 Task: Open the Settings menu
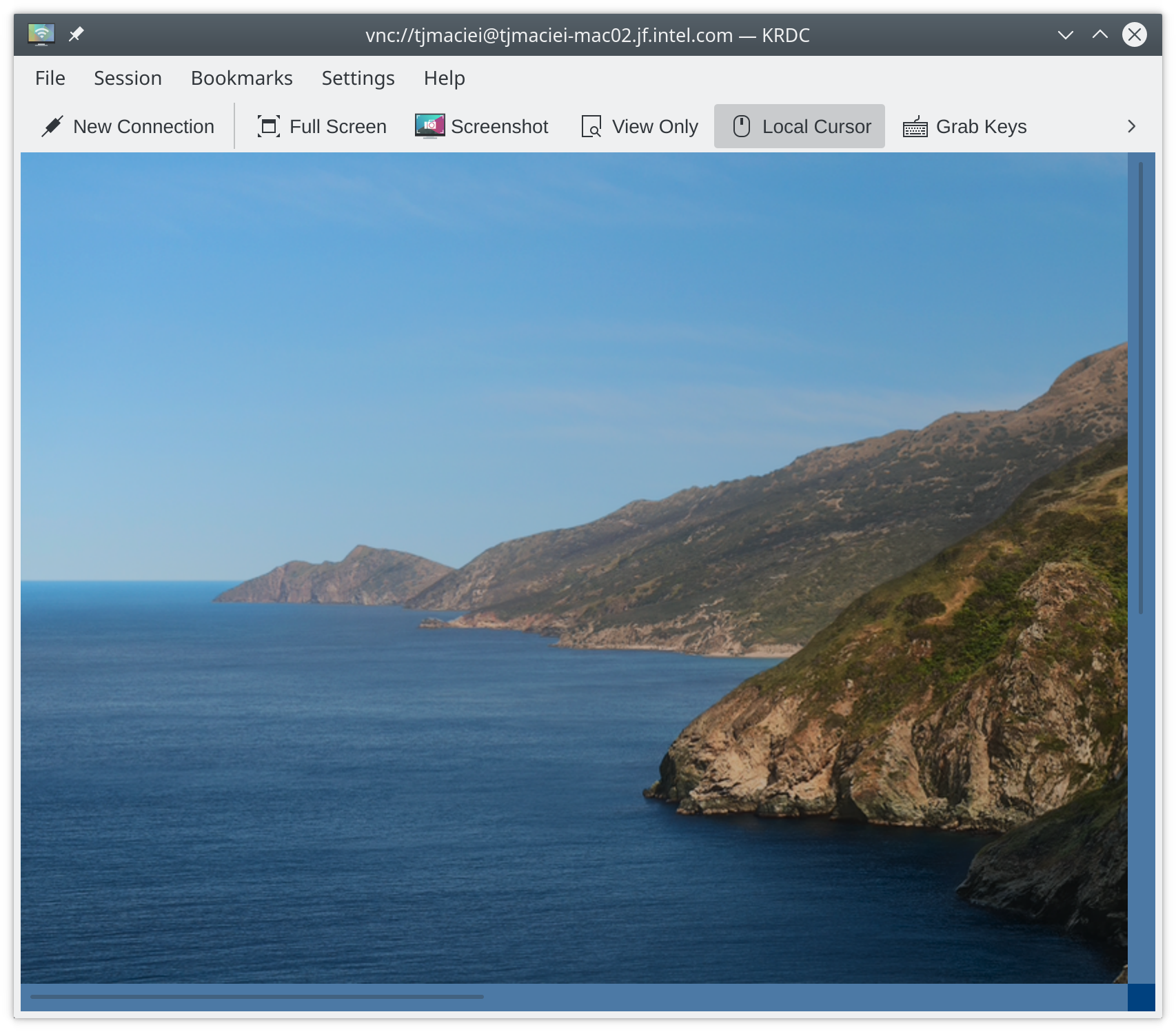358,78
